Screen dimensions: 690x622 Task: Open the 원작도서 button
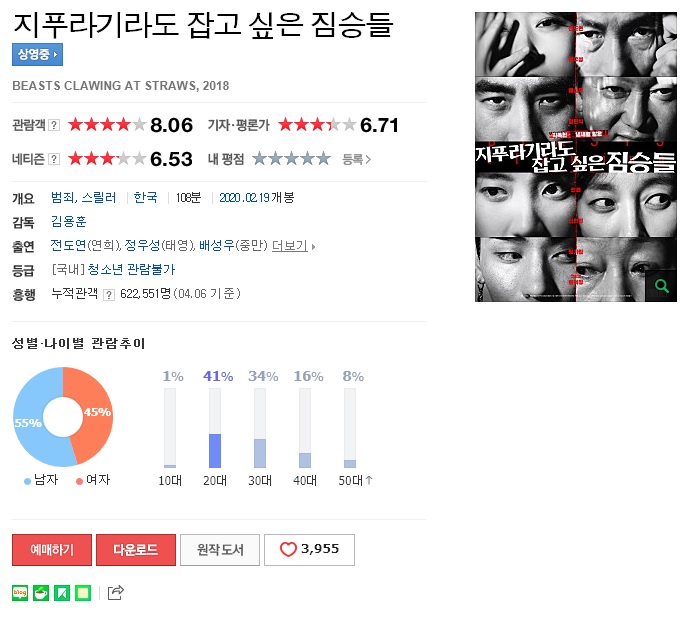(x=220, y=550)
